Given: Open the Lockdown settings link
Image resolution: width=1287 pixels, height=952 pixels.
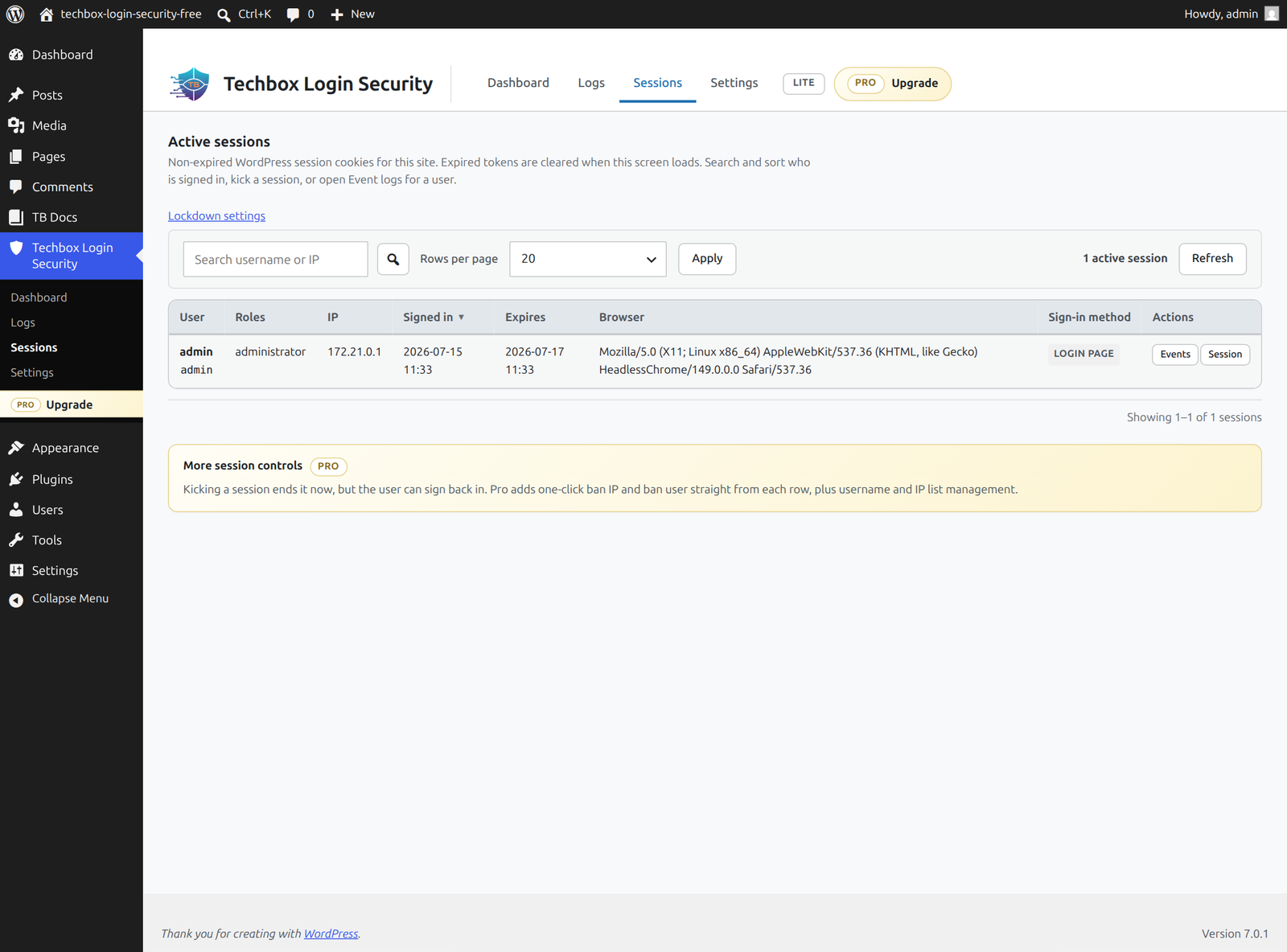Looking at the screenshot, I should point(216,216).
